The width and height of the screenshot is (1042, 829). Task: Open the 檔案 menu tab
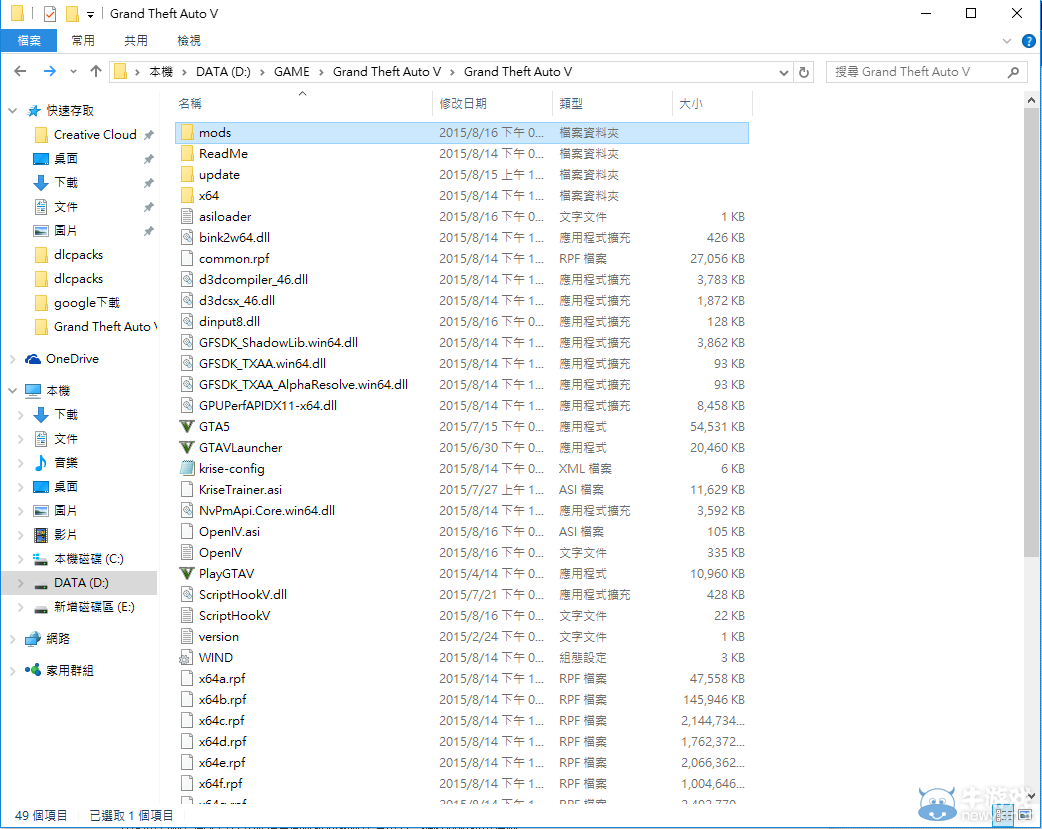(x=29, y=41)
